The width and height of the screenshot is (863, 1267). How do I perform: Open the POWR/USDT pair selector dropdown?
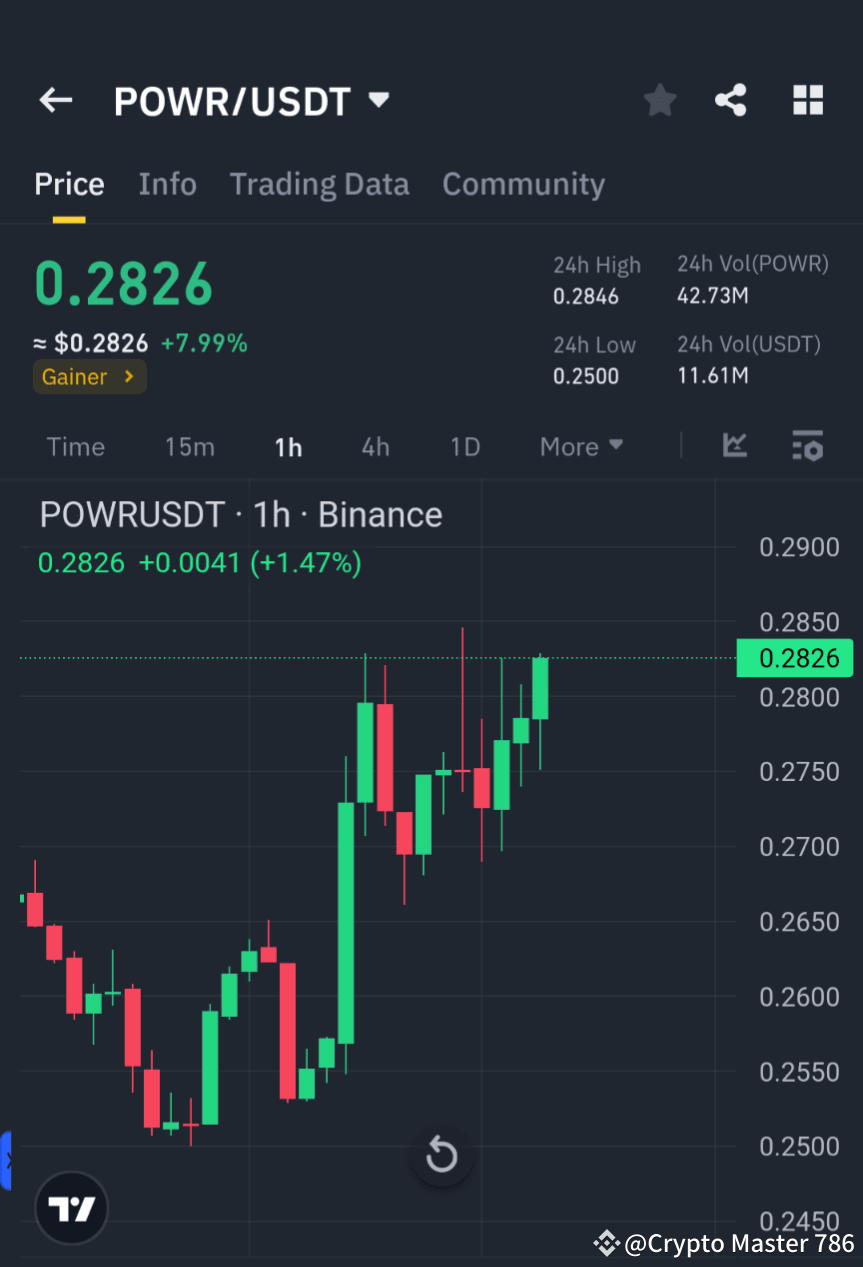(378, 100)
